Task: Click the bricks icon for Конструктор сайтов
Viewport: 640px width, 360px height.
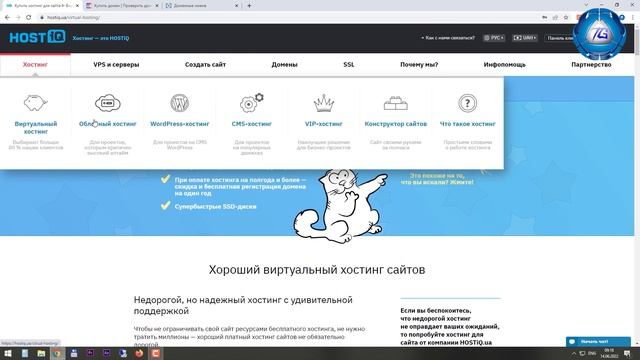Action: (x=396, y=103)
